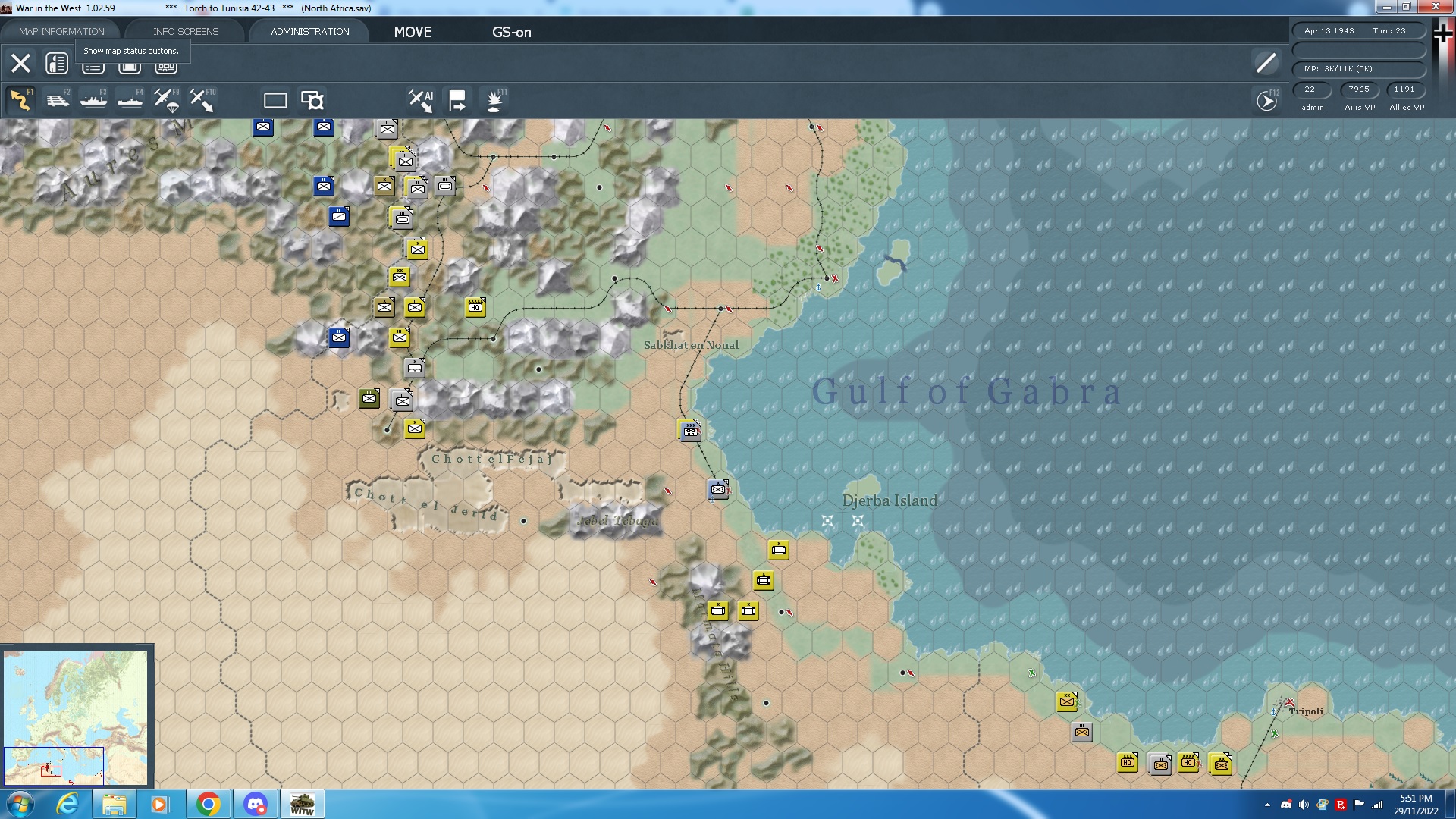This screenshot has width=1456, height=819.
Task: Click the diagonal line button near date
Action: click(1266, 63)
